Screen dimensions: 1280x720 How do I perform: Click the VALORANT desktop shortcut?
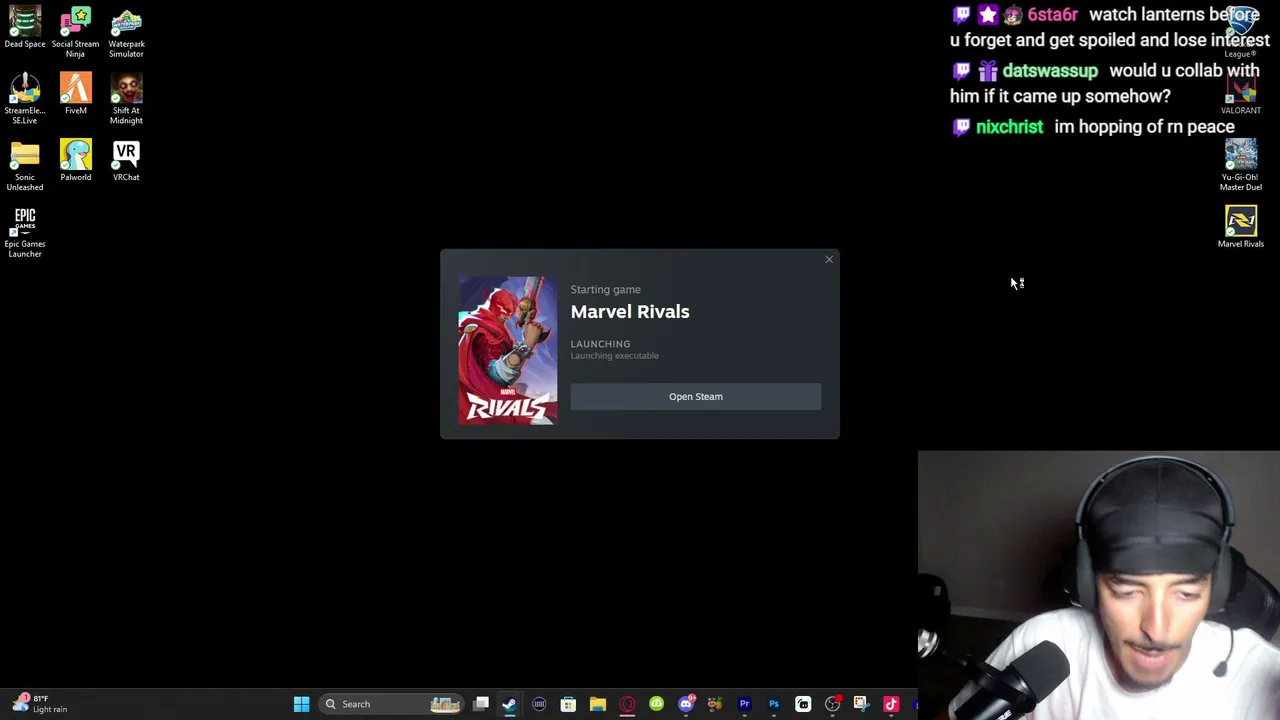[1241, 94]
